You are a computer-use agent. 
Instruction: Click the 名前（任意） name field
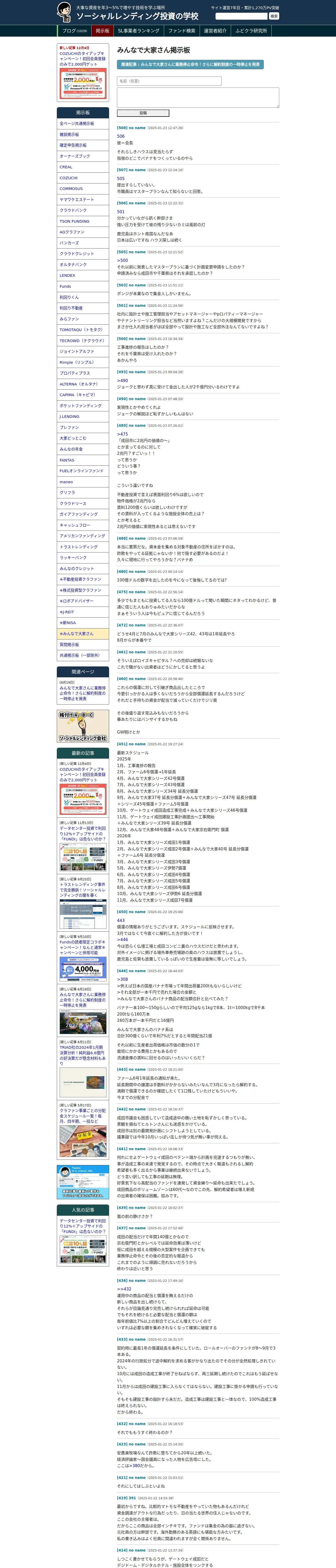169,81
